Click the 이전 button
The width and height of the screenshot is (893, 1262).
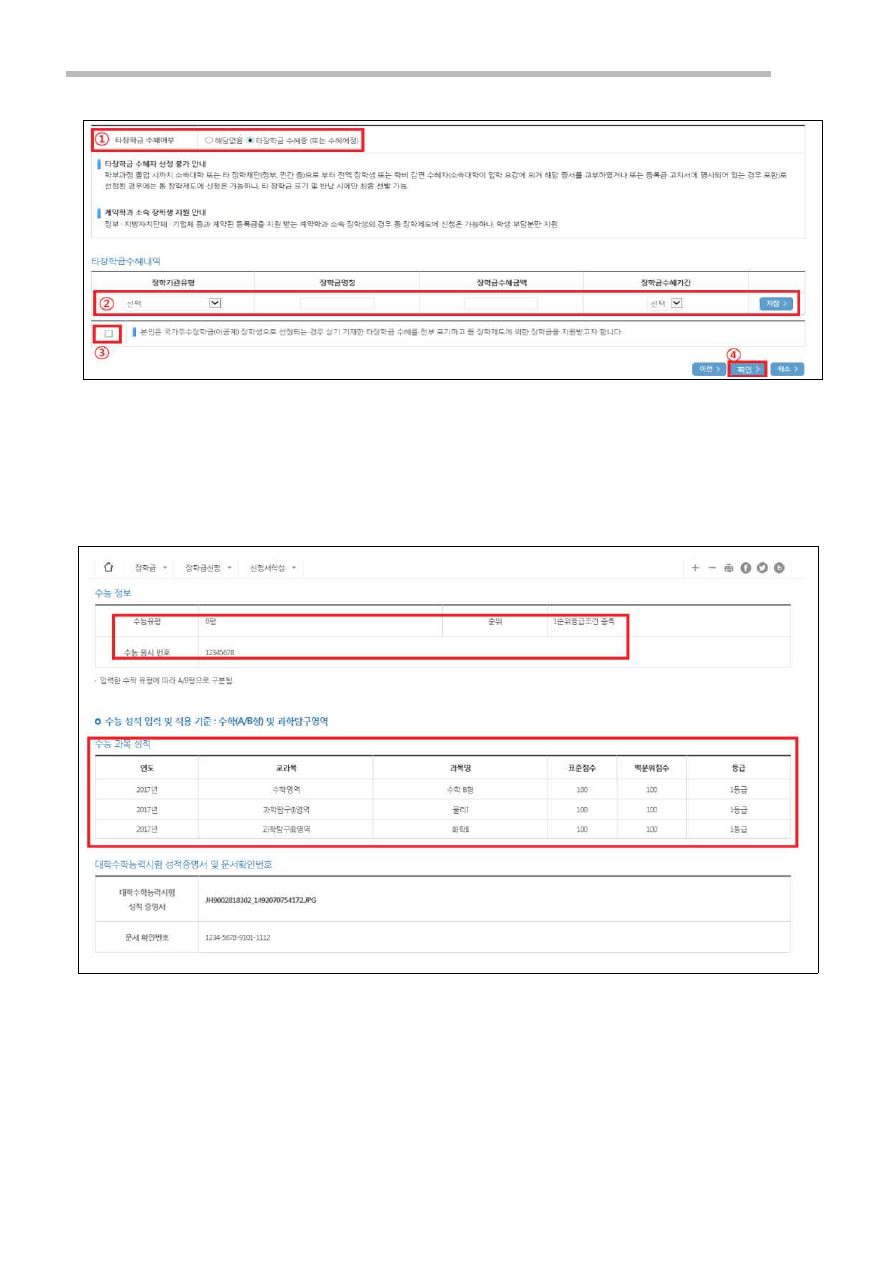pos(707,369)
